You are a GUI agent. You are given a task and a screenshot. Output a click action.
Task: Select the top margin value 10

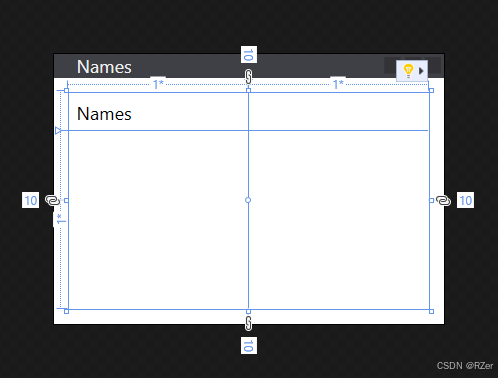(x=249, y=55)
